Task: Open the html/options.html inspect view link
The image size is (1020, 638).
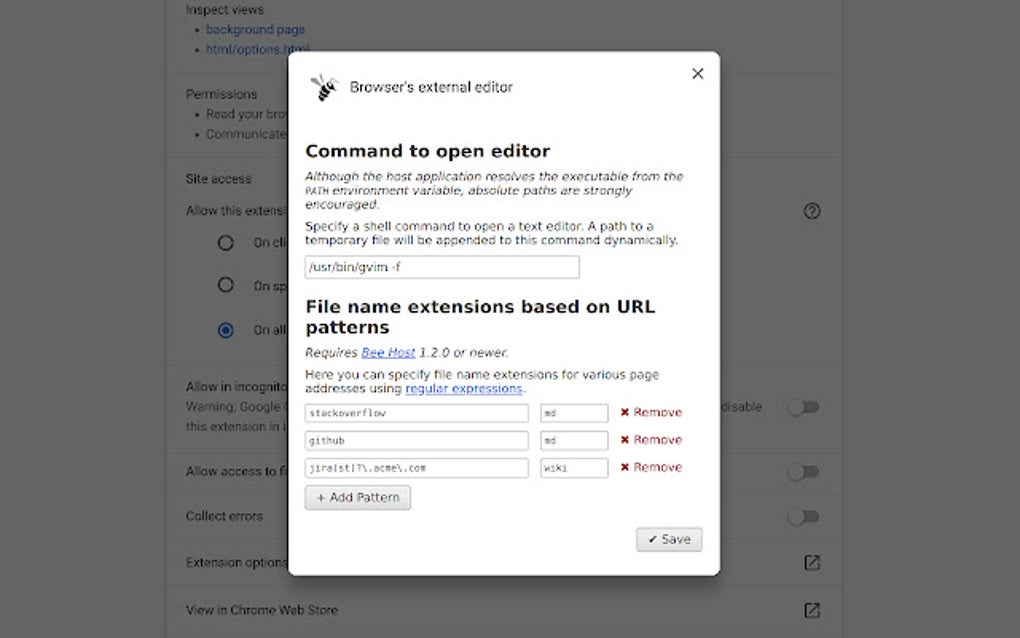Action: (258, 49)
